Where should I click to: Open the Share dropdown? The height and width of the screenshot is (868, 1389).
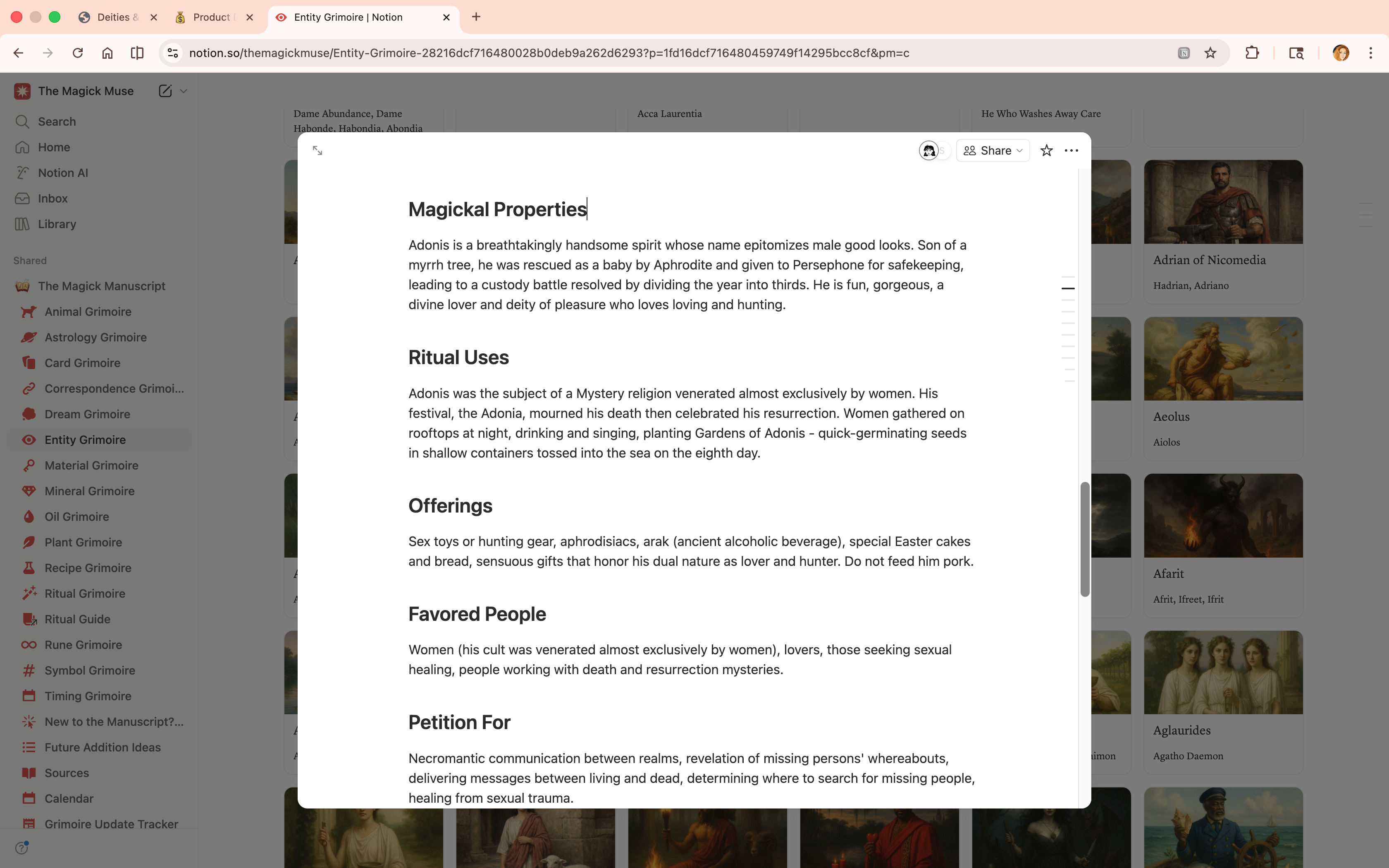993,150
